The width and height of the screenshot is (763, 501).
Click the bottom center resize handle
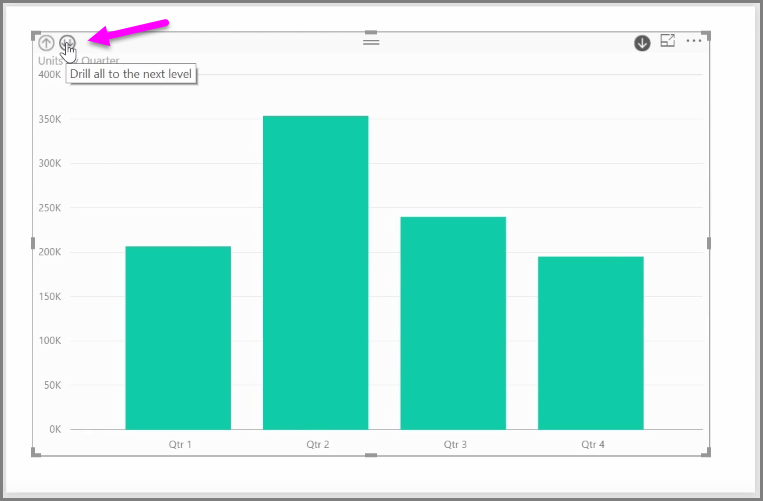pyautogui.click(x=371, y=455)
